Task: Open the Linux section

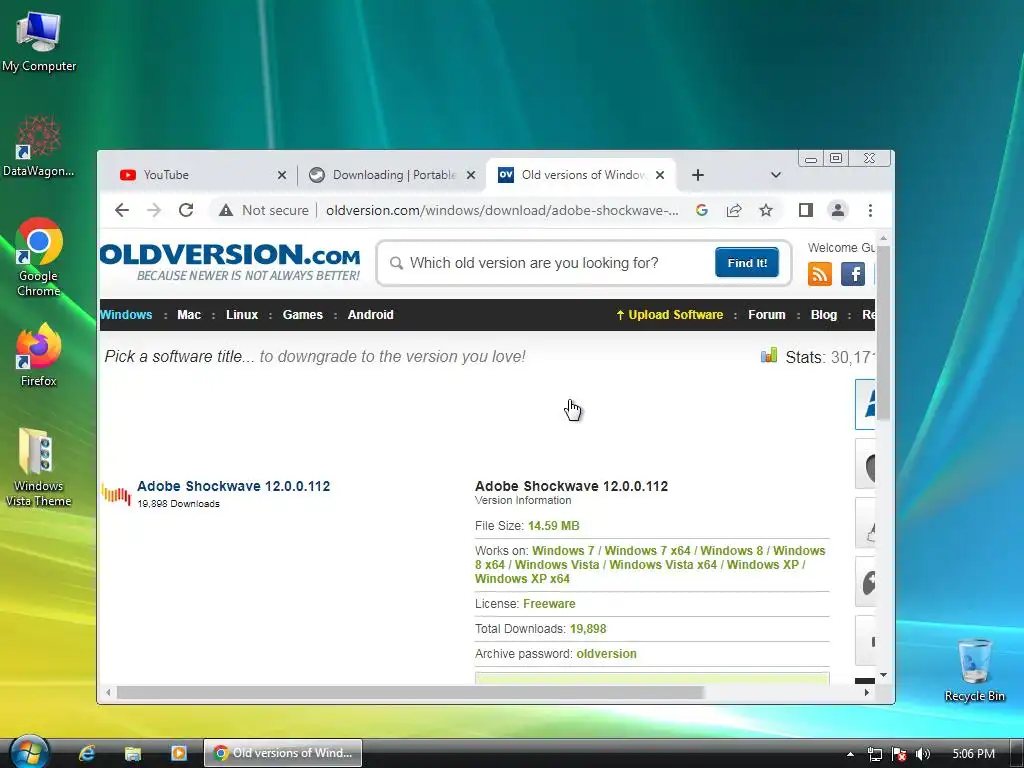Action: click(x=242, y=315)
